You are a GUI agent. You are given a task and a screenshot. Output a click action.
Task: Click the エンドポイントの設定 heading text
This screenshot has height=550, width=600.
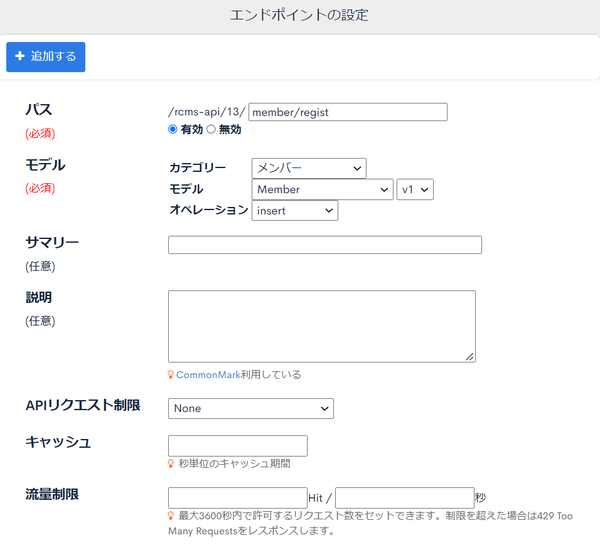point(299,15)
